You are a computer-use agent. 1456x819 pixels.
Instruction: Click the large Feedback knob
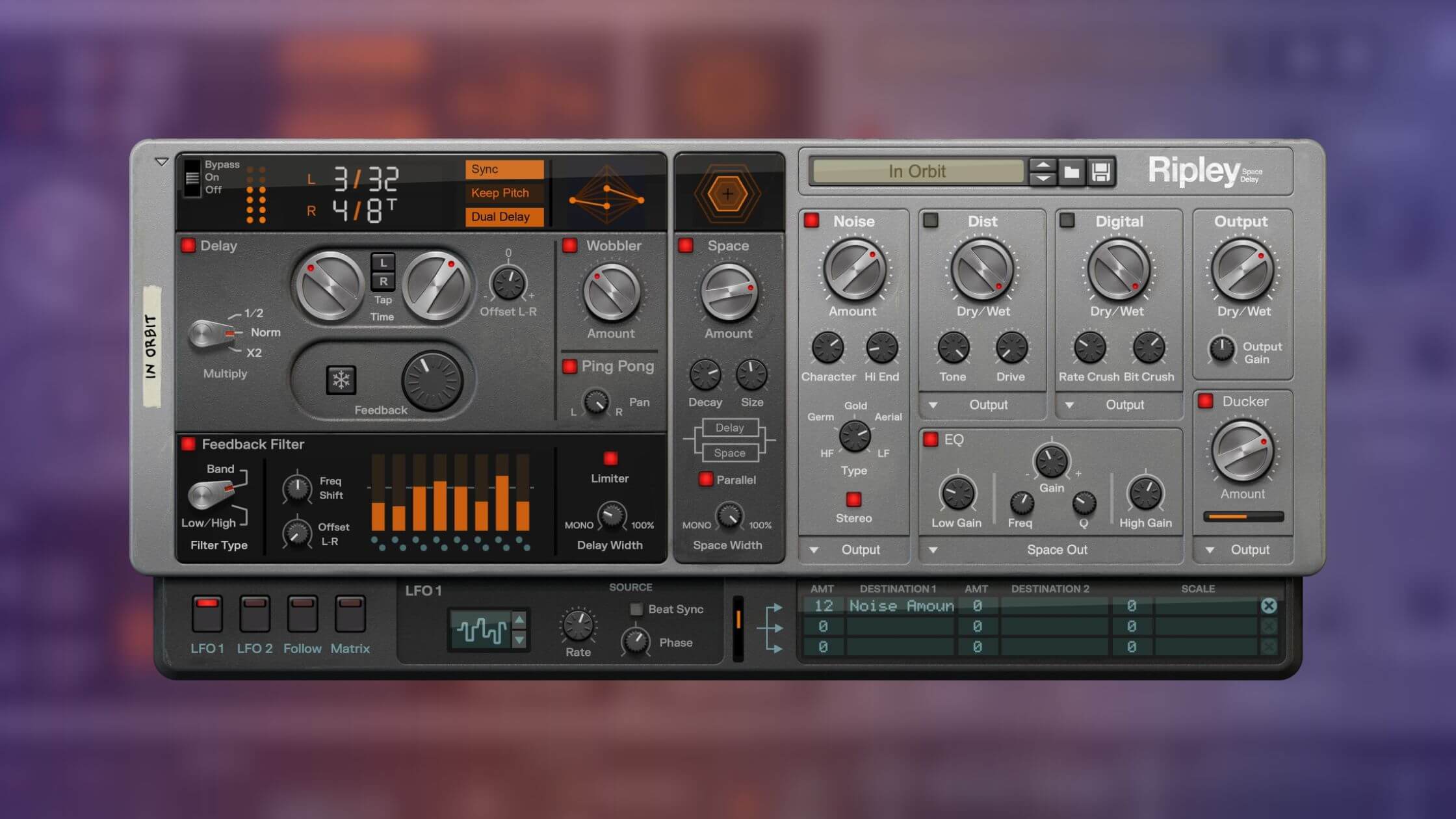click(x=432, y=382)
